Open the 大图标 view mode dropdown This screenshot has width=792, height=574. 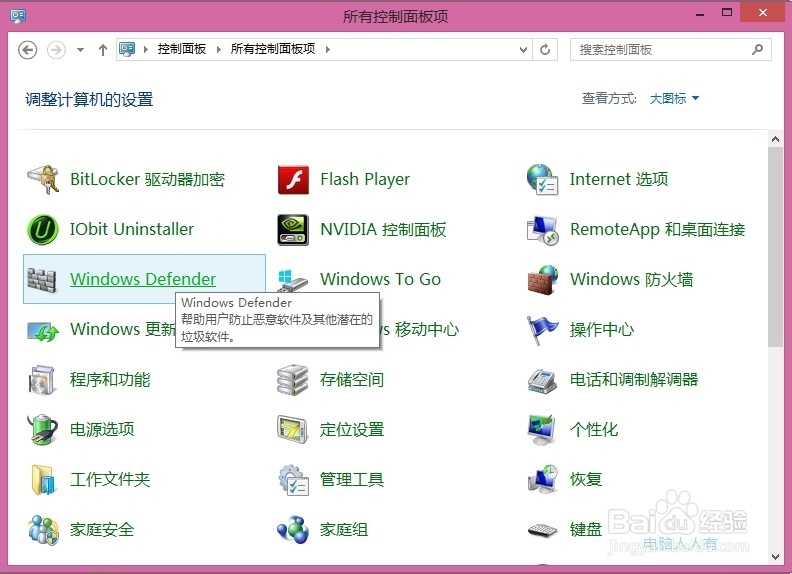674,98
